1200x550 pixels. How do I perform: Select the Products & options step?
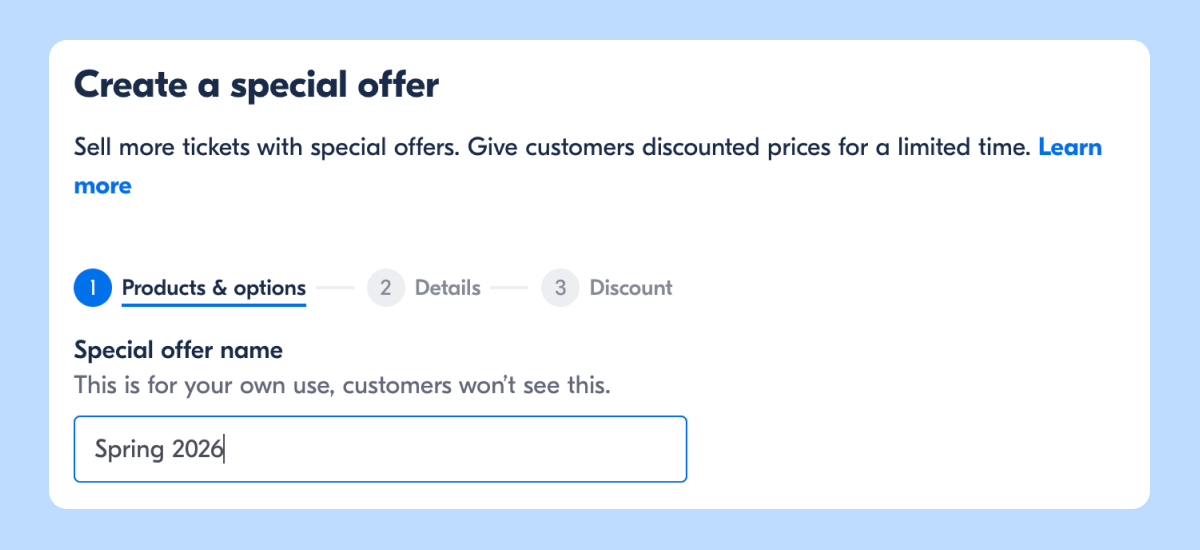[213, 288]
